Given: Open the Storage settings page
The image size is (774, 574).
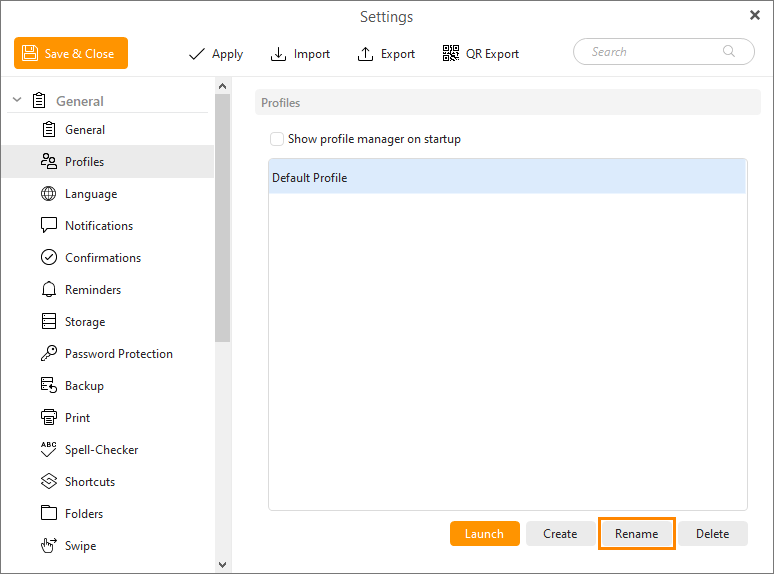Looking at the screenshot, I should click(x=84, y=322).
